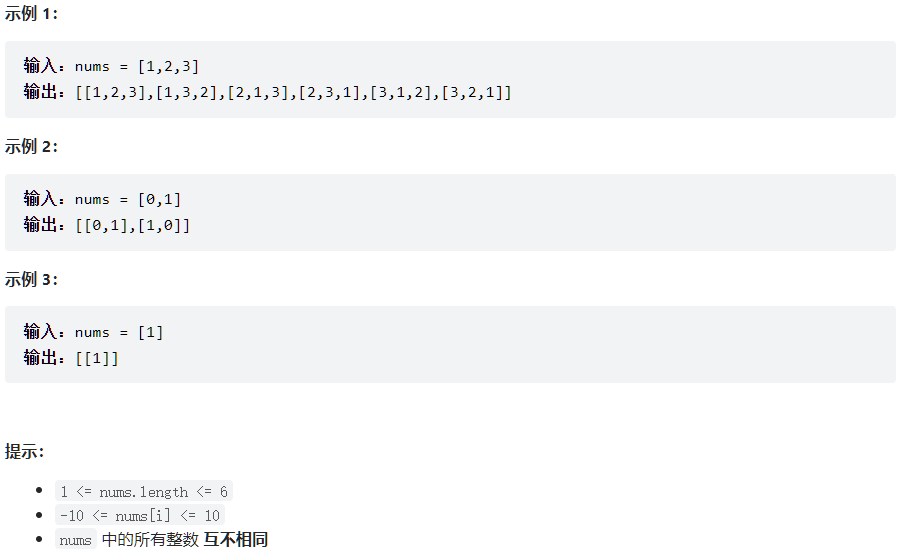Click the [3,2,1] permutation in output
The width and height of the screenshot is (900, 555).
tap(472, 92)
